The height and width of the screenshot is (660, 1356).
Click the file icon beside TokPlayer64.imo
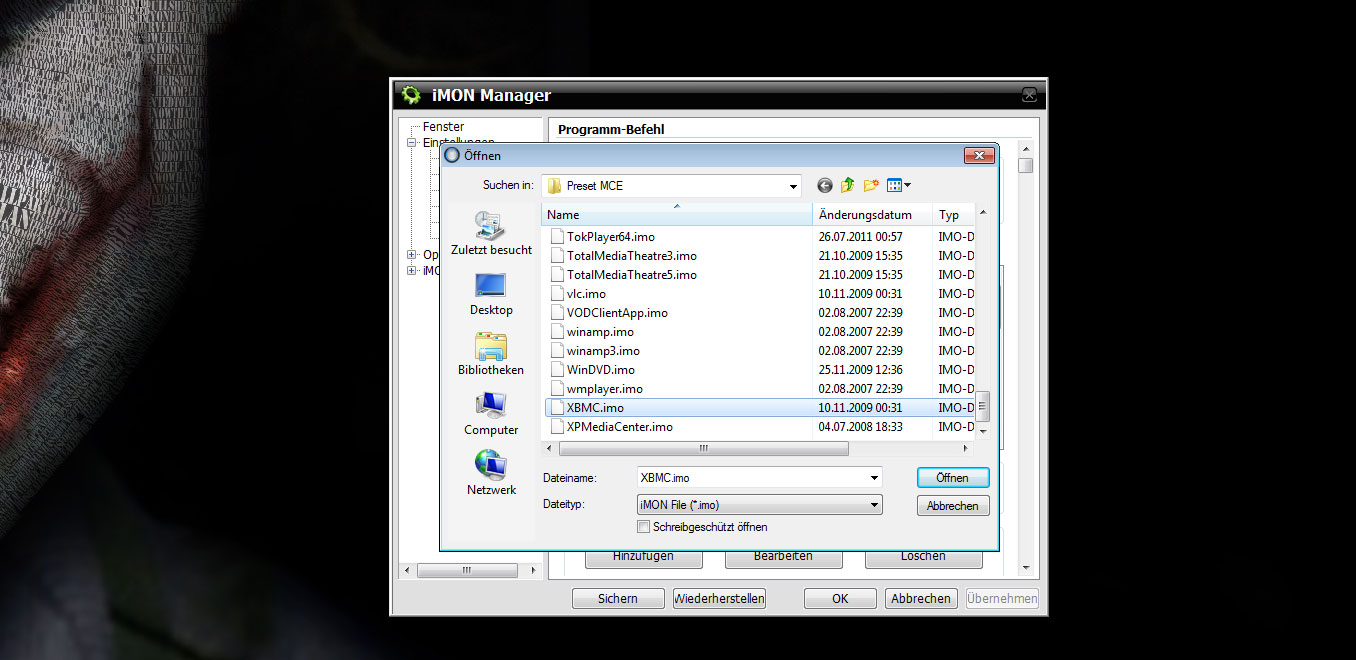(558, 237)
